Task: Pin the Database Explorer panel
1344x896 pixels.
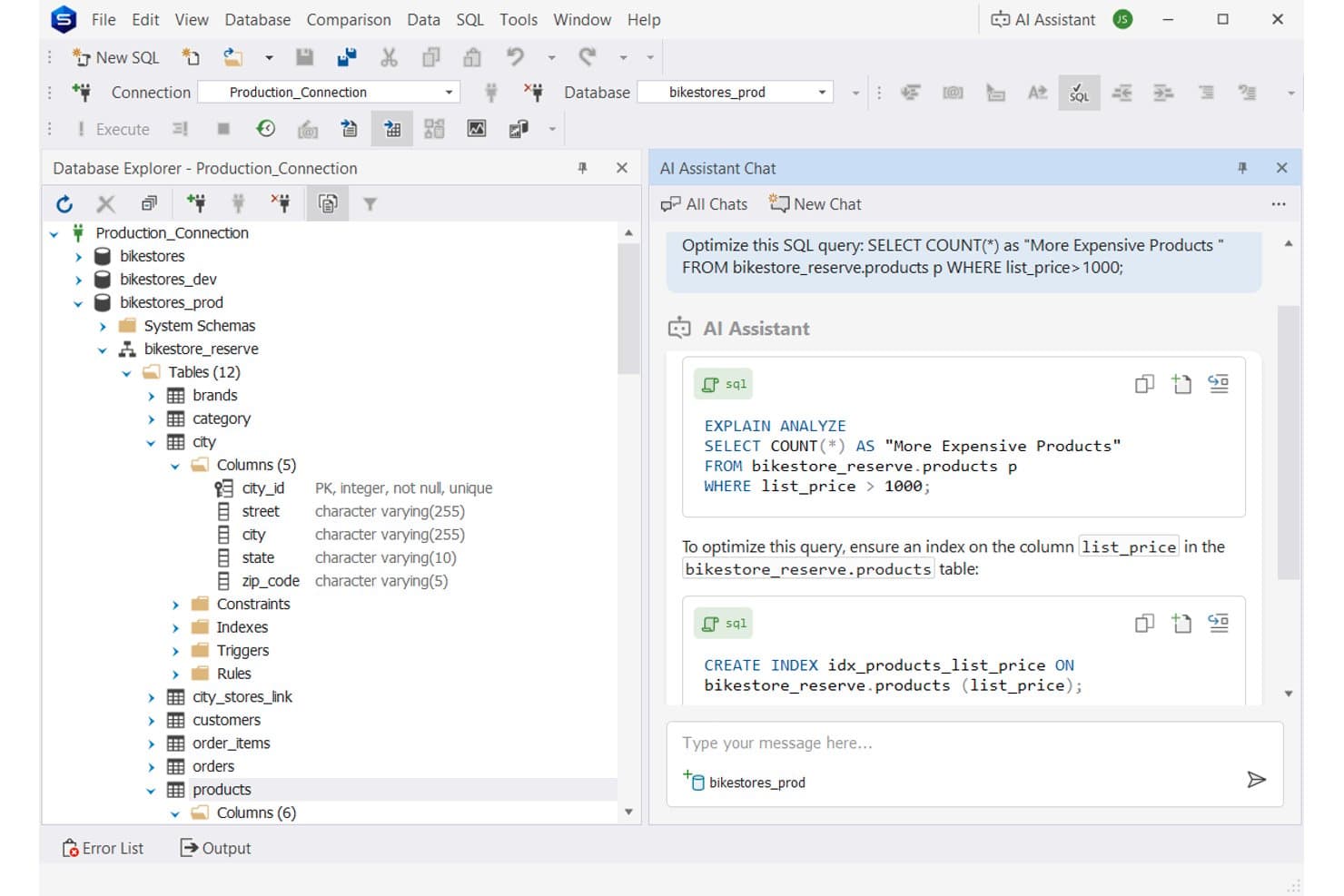Action: [x=582, y=168]
